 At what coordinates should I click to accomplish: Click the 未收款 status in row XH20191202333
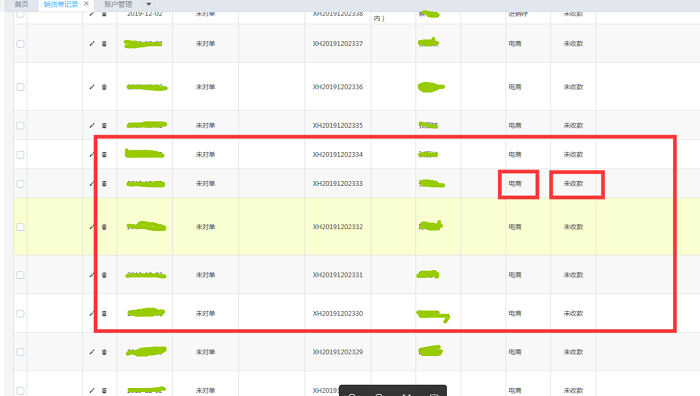click(573, 183)
